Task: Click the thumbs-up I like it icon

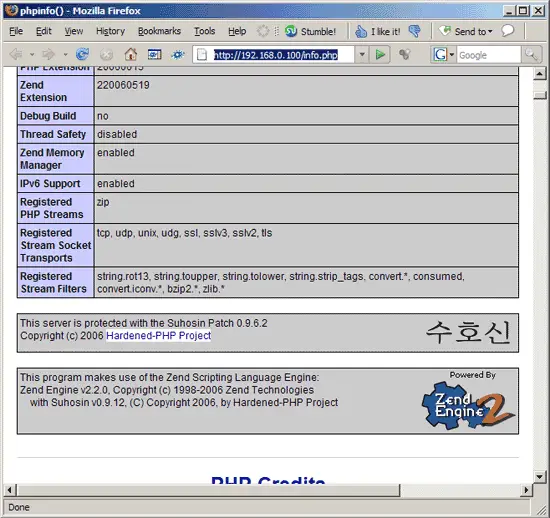Action: coord(361,31)
